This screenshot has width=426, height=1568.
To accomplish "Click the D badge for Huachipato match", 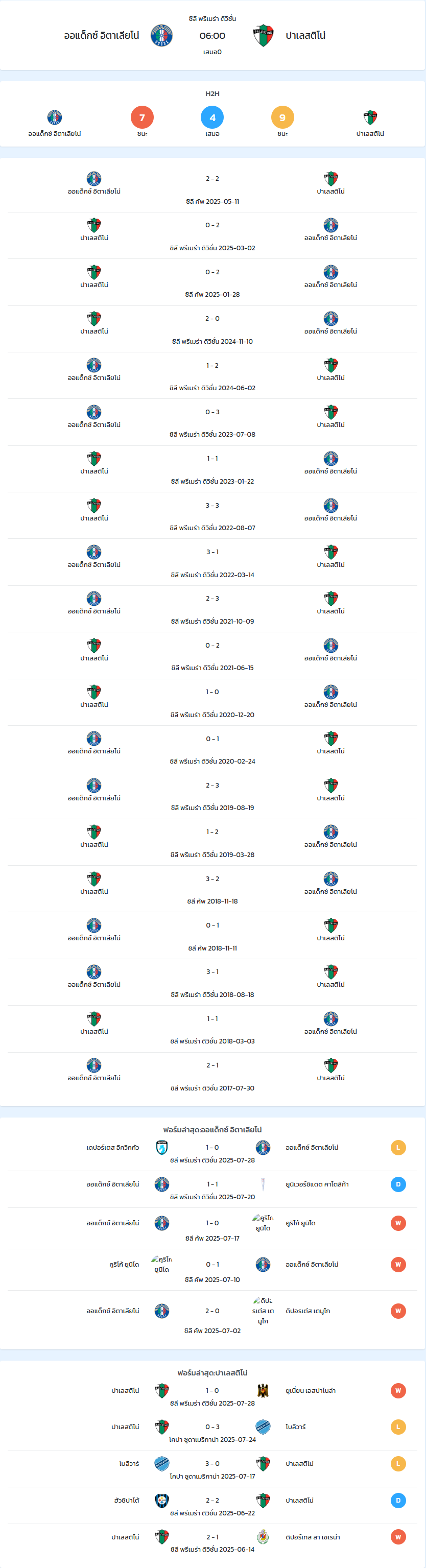I will [398, 1501].
